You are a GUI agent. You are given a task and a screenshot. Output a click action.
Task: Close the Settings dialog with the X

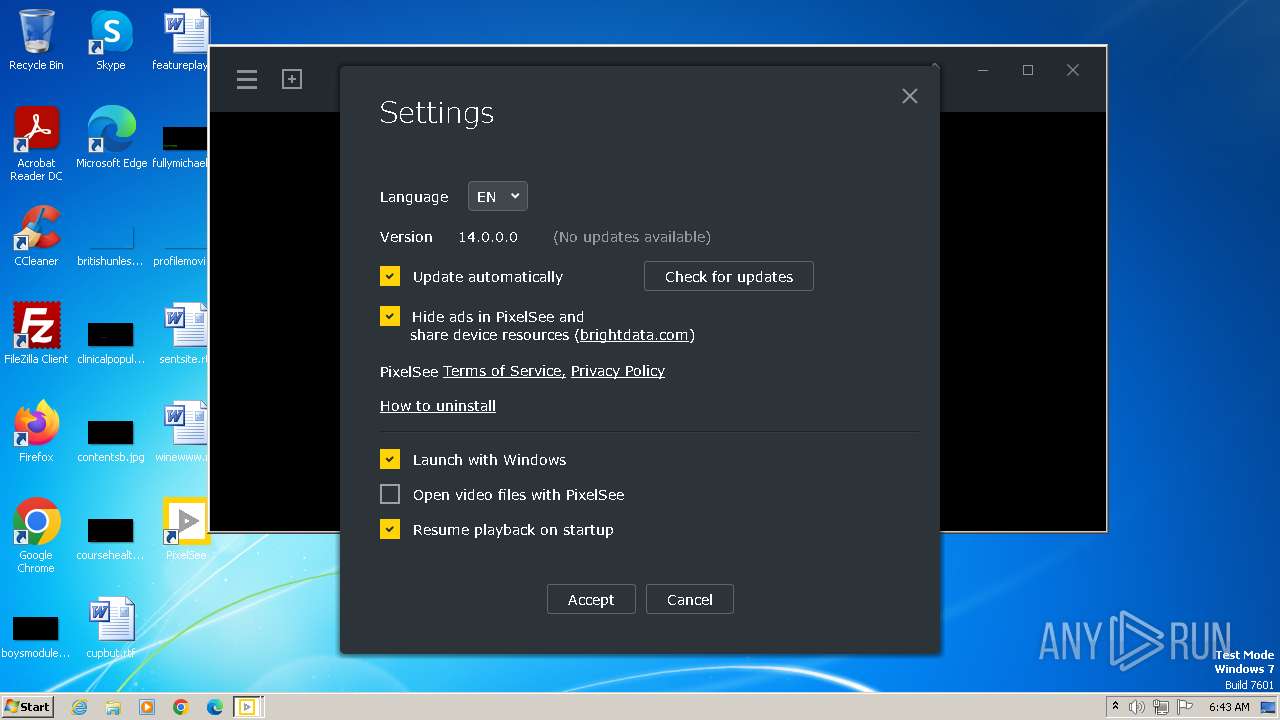[x=909, y=96]
